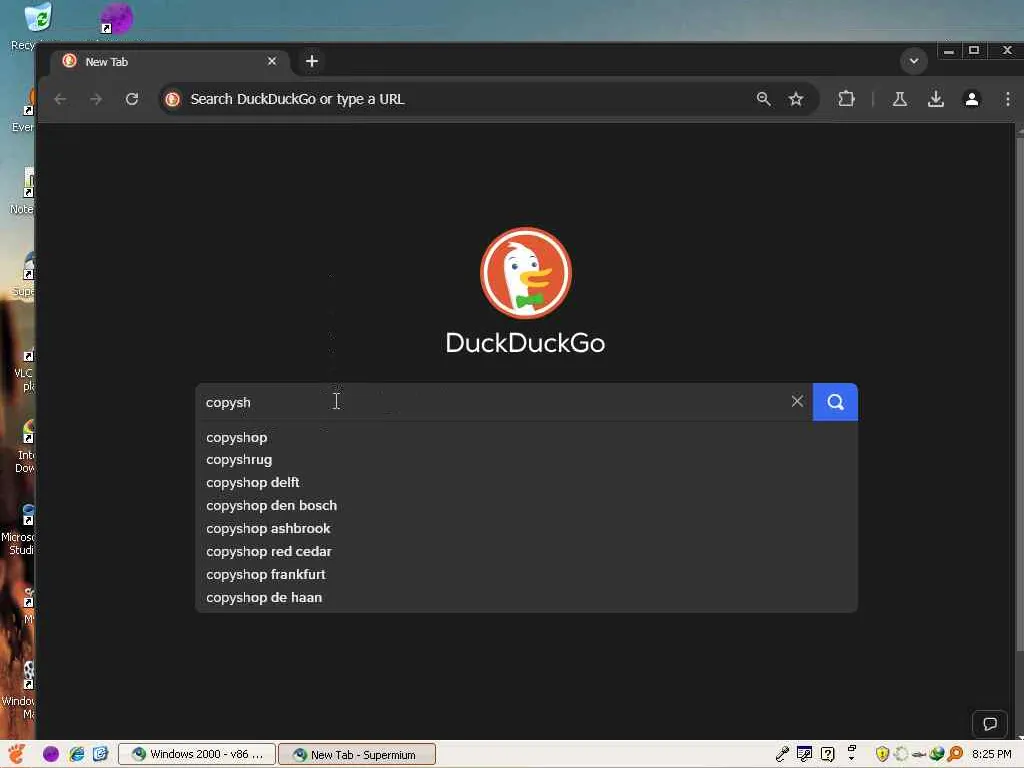The width and height of the screenshot is (1024, 768).
Task: Open the feedback chat bubble icon
Action: pos(990,724)
